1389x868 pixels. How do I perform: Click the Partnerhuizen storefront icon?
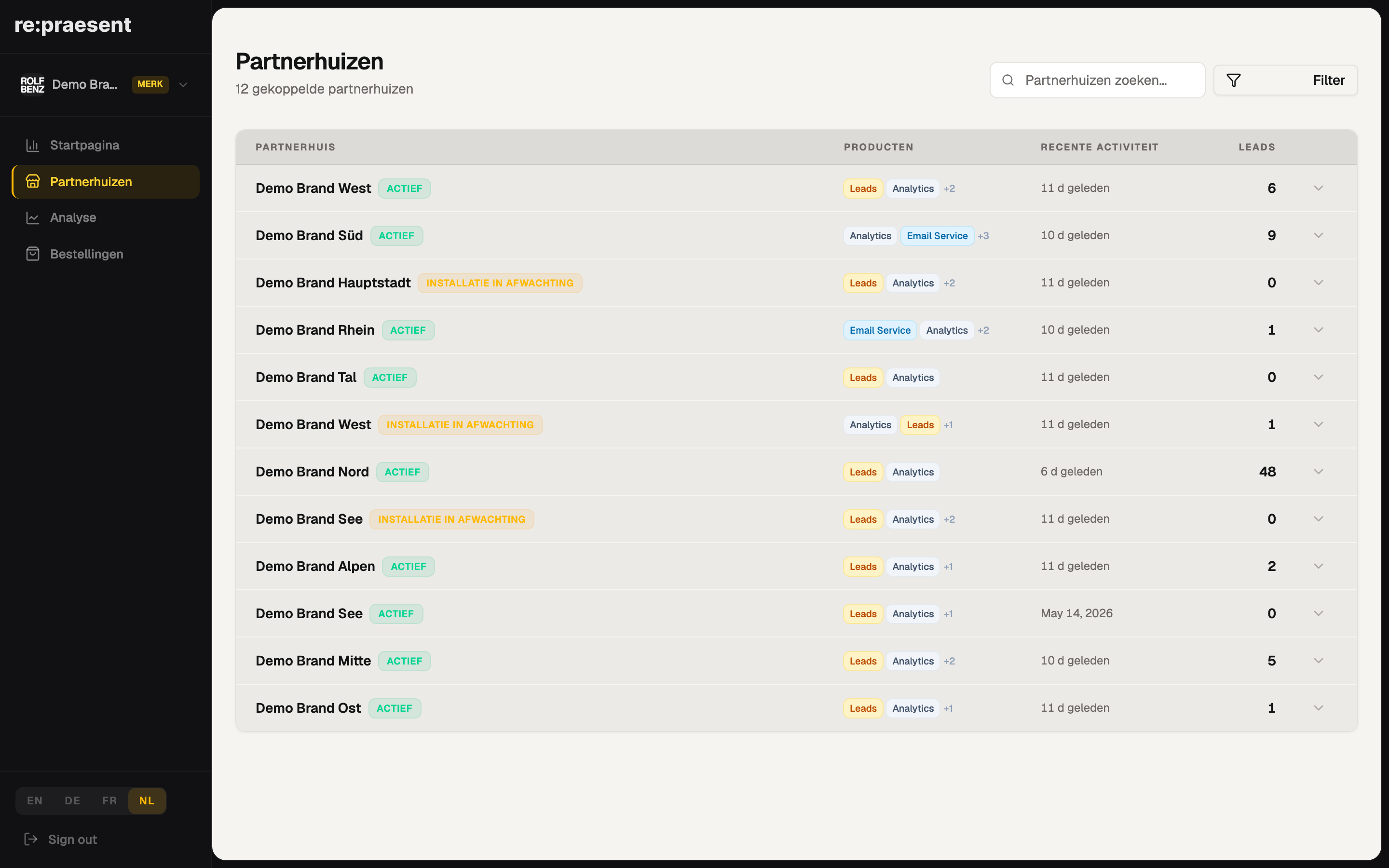coord(33,181)
